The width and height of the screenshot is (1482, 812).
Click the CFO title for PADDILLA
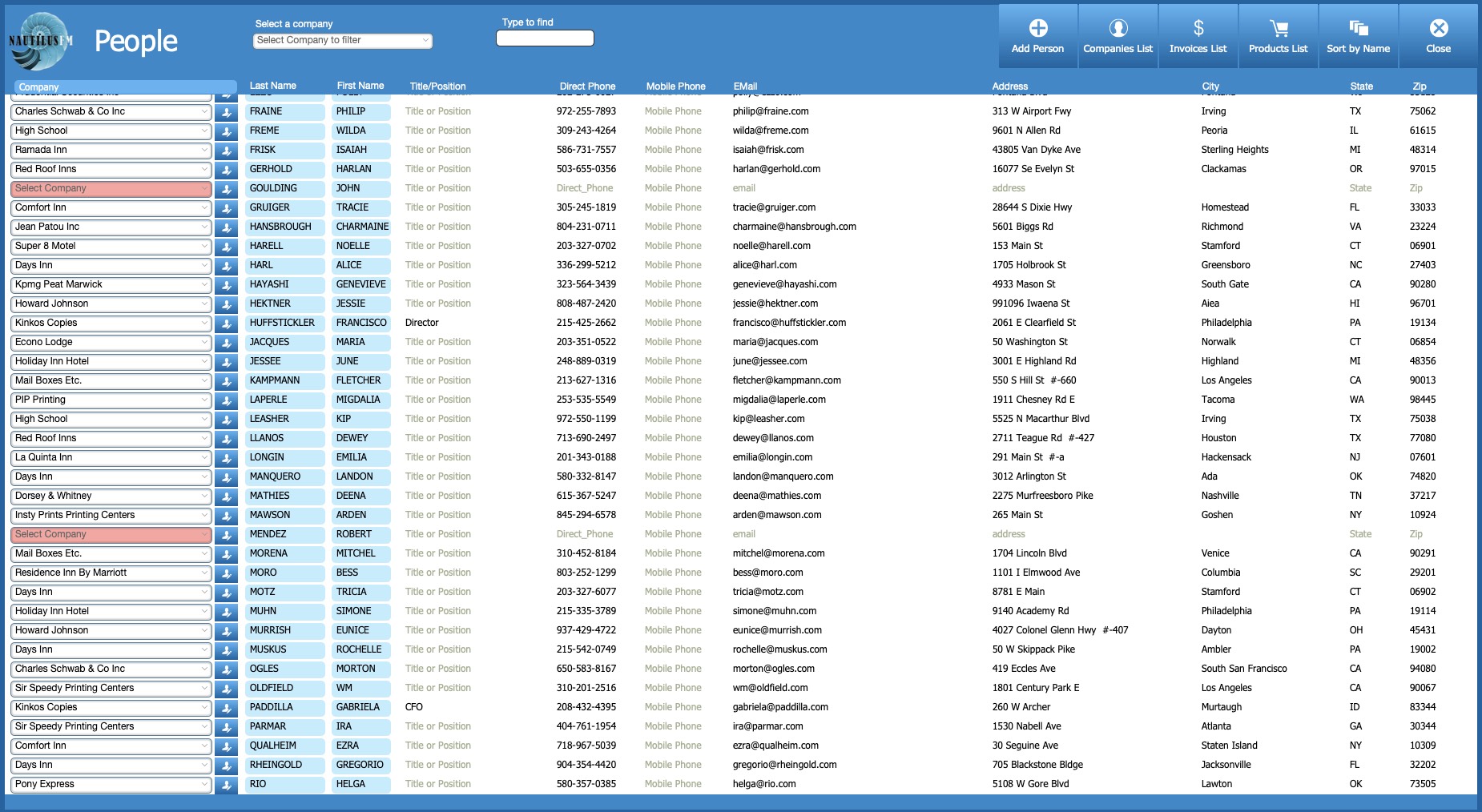tap(414, 707)
